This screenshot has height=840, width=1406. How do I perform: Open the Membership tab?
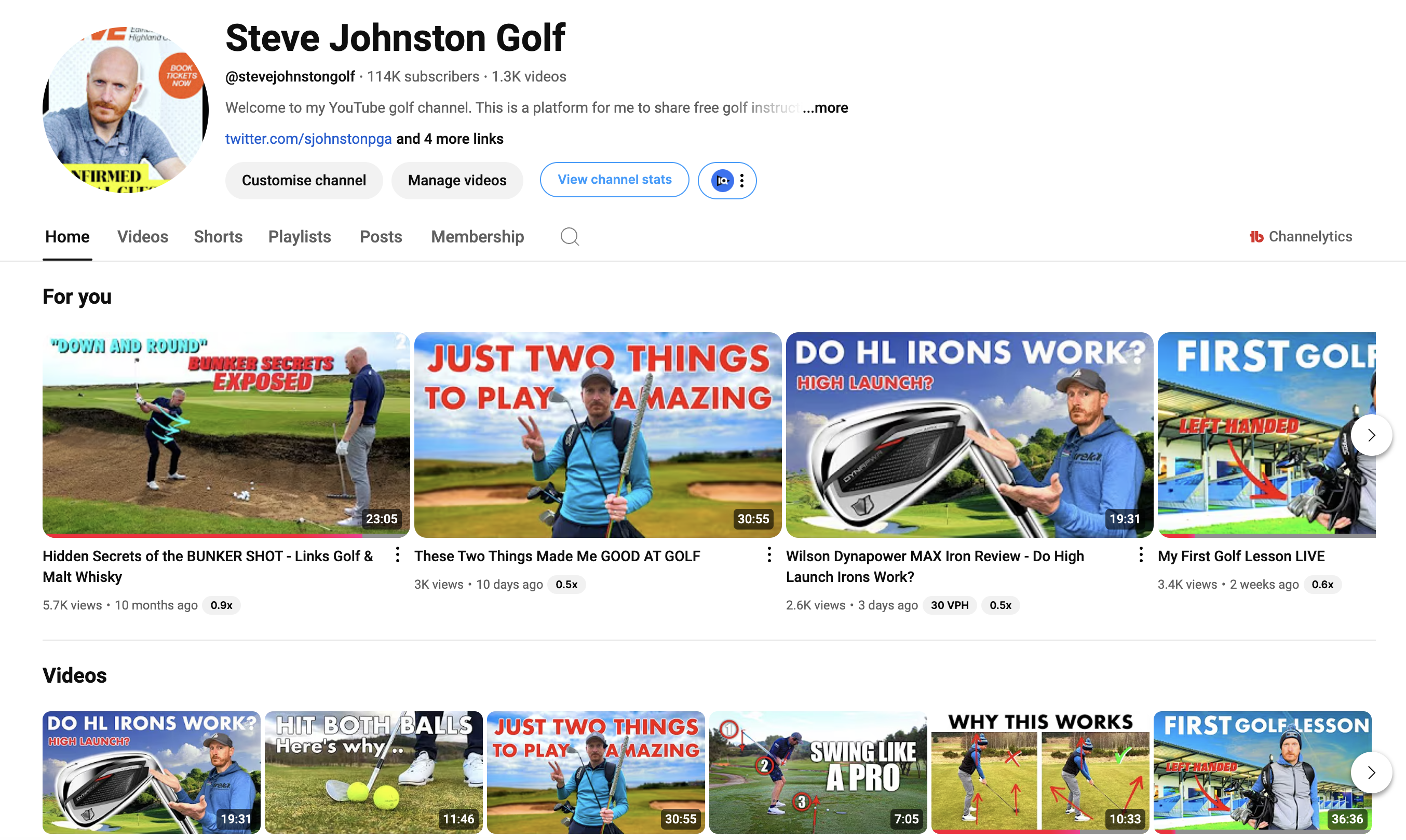[x=477, y=237]
